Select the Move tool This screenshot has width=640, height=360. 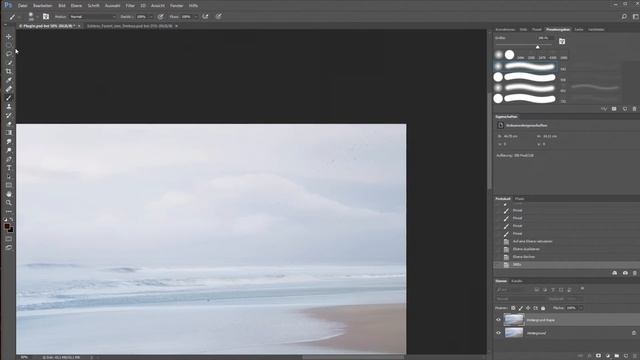pyautogui.click(x=9, y=36)
